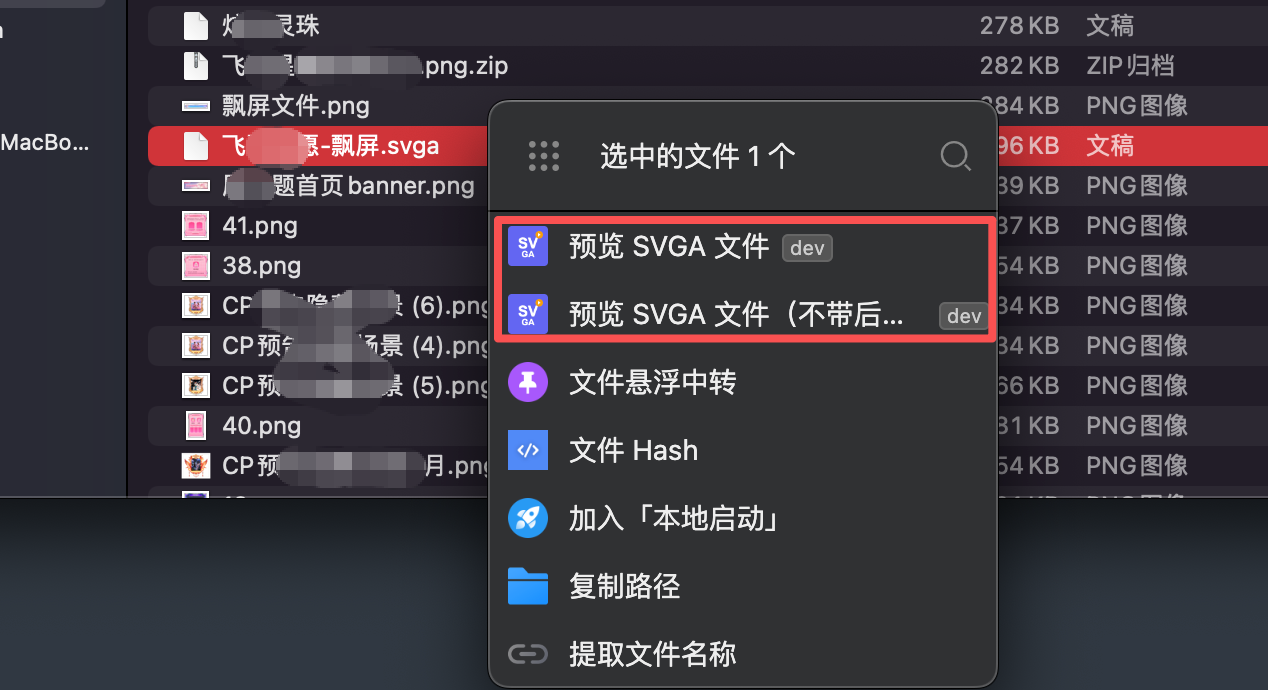Click the grid dots icon in popup header
This screenshot has width=1268, height=690.
[x=543, y=156]
